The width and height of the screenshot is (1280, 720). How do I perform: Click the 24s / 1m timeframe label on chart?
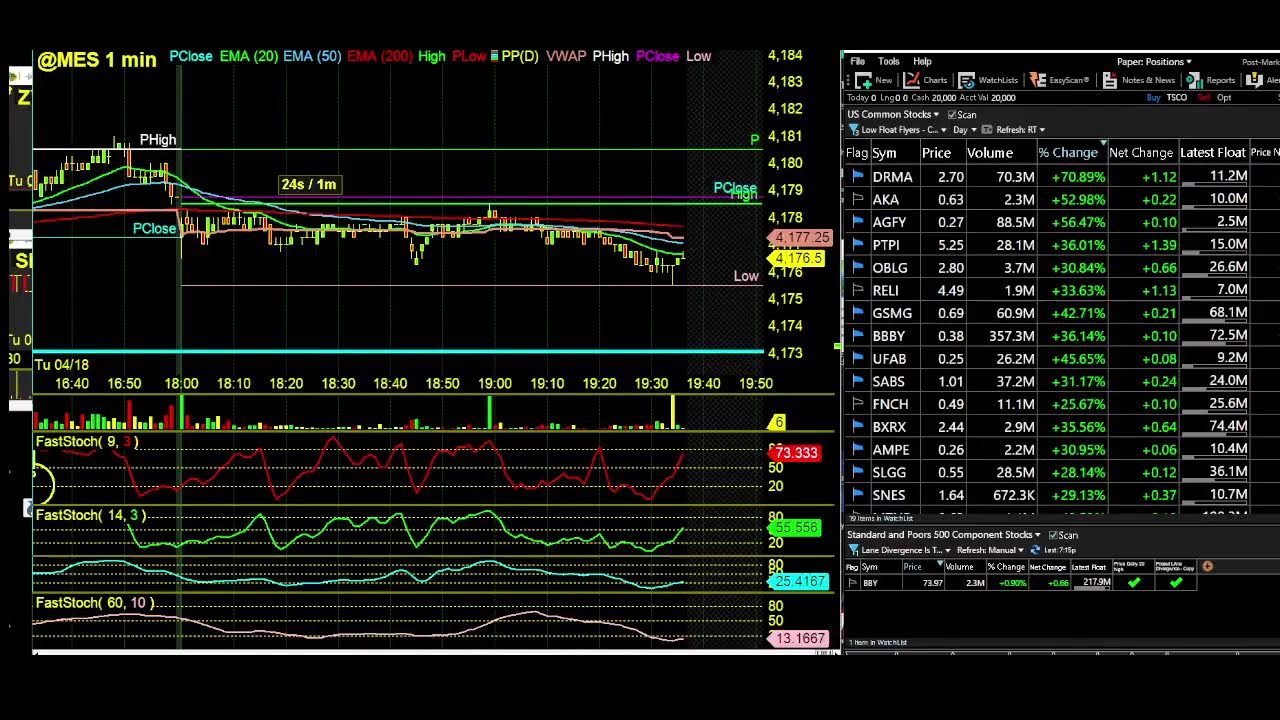(309, 184)
